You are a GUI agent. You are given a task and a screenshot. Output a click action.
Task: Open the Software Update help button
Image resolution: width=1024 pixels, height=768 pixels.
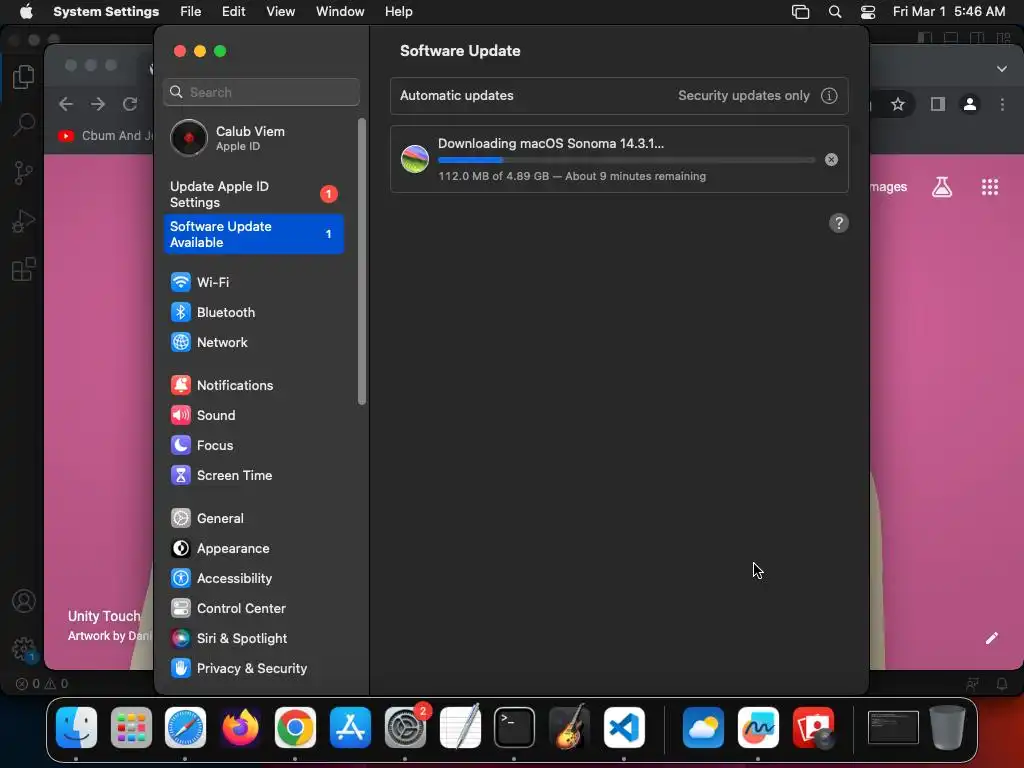coord(839,223)
